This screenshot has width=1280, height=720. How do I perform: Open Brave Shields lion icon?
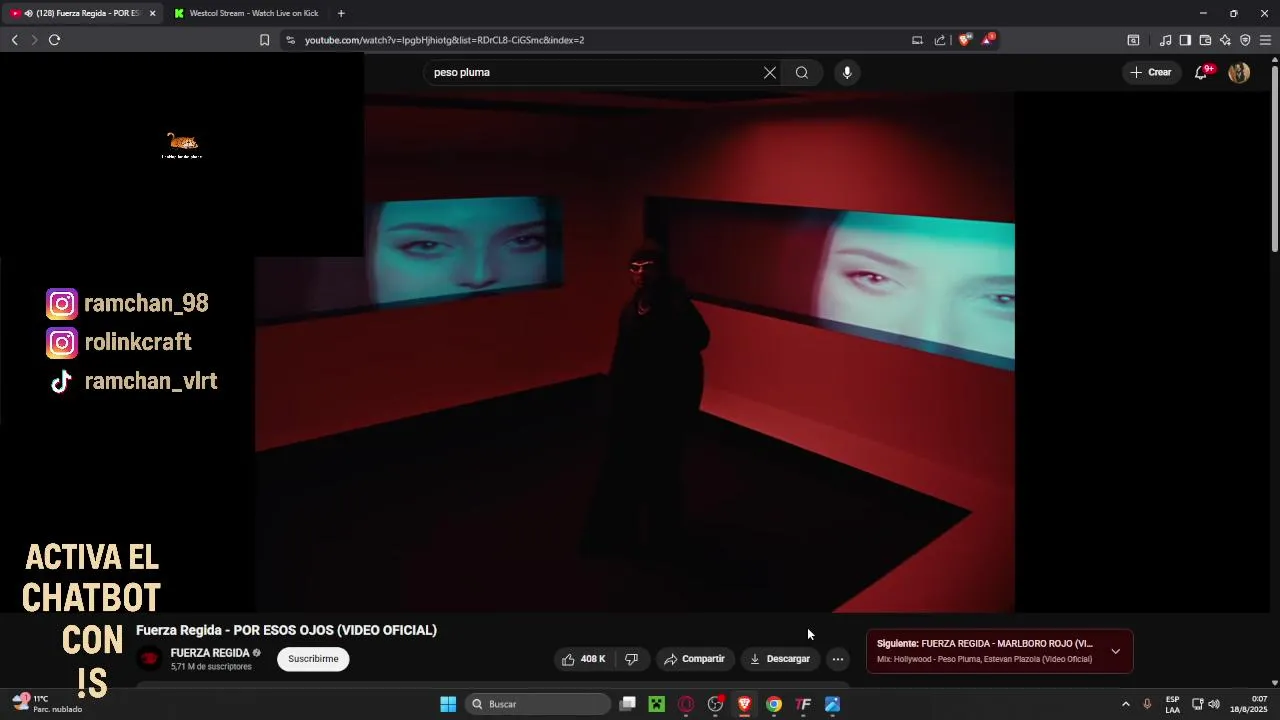(x=965, y=40)
